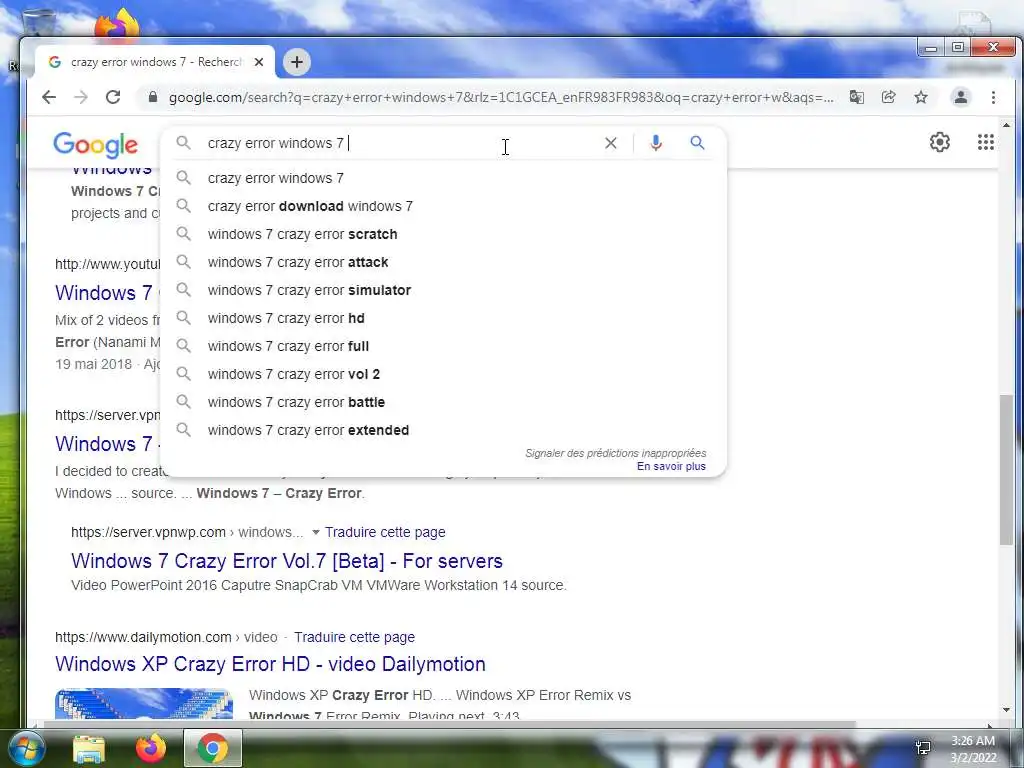Pick 'windows 7 crazy error scratch' suggestion
The width and height of the screenshot is (1024, 768).
click(443, 234)
